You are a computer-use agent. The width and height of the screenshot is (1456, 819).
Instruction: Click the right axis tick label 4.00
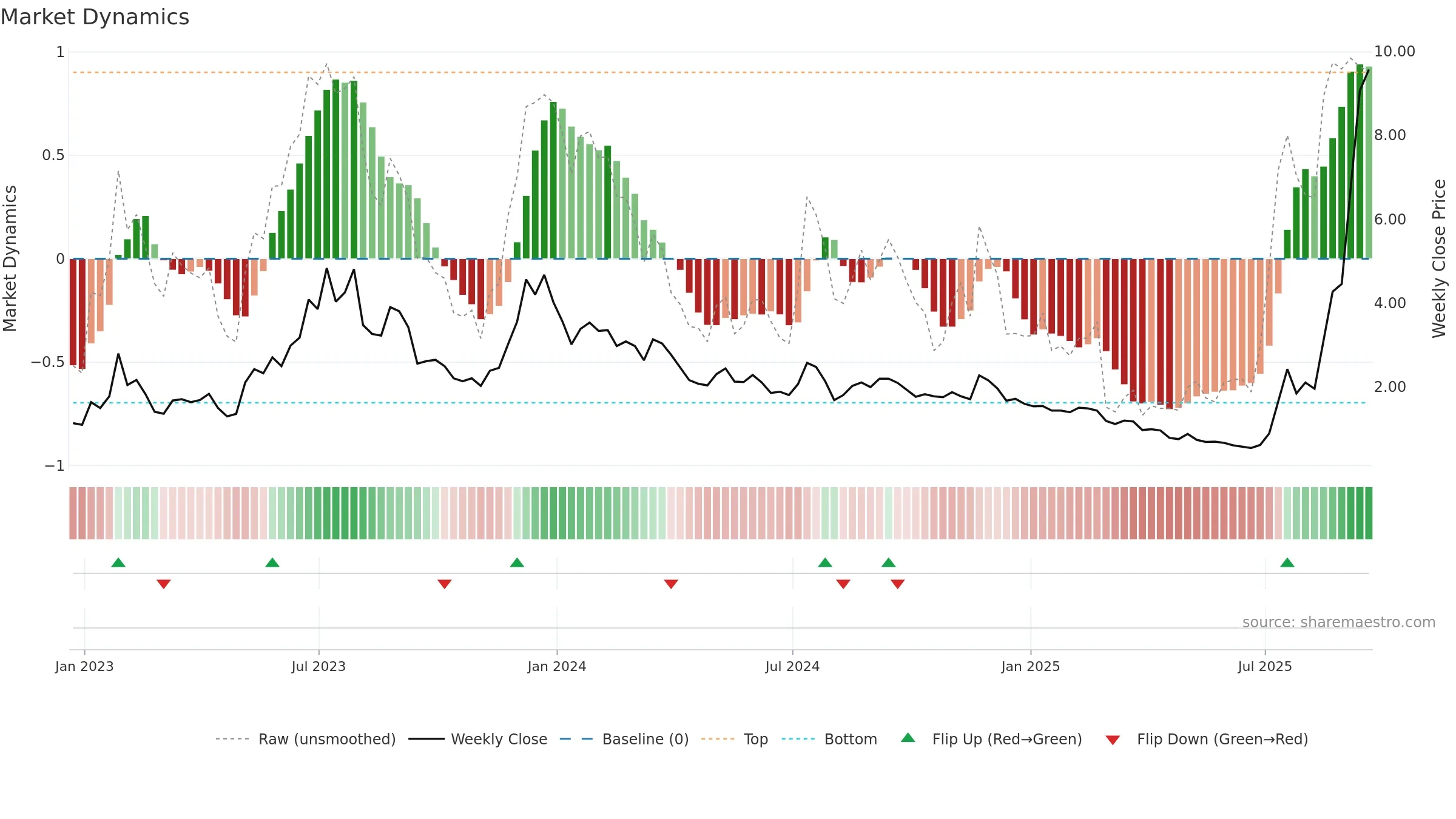1390,303
